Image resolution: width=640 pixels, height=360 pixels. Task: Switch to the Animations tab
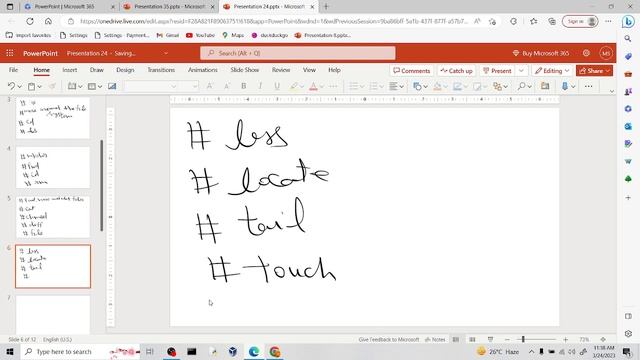(203, 70)
